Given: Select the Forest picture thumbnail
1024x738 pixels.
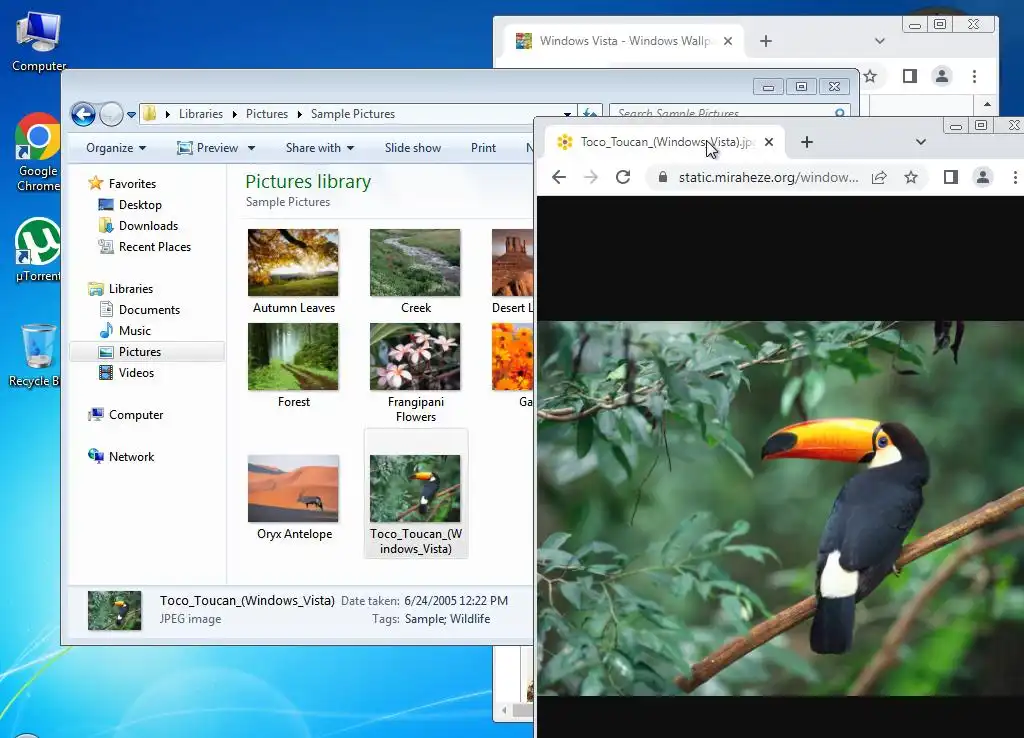Looking at the screenshot, I should tap(293, 357).
